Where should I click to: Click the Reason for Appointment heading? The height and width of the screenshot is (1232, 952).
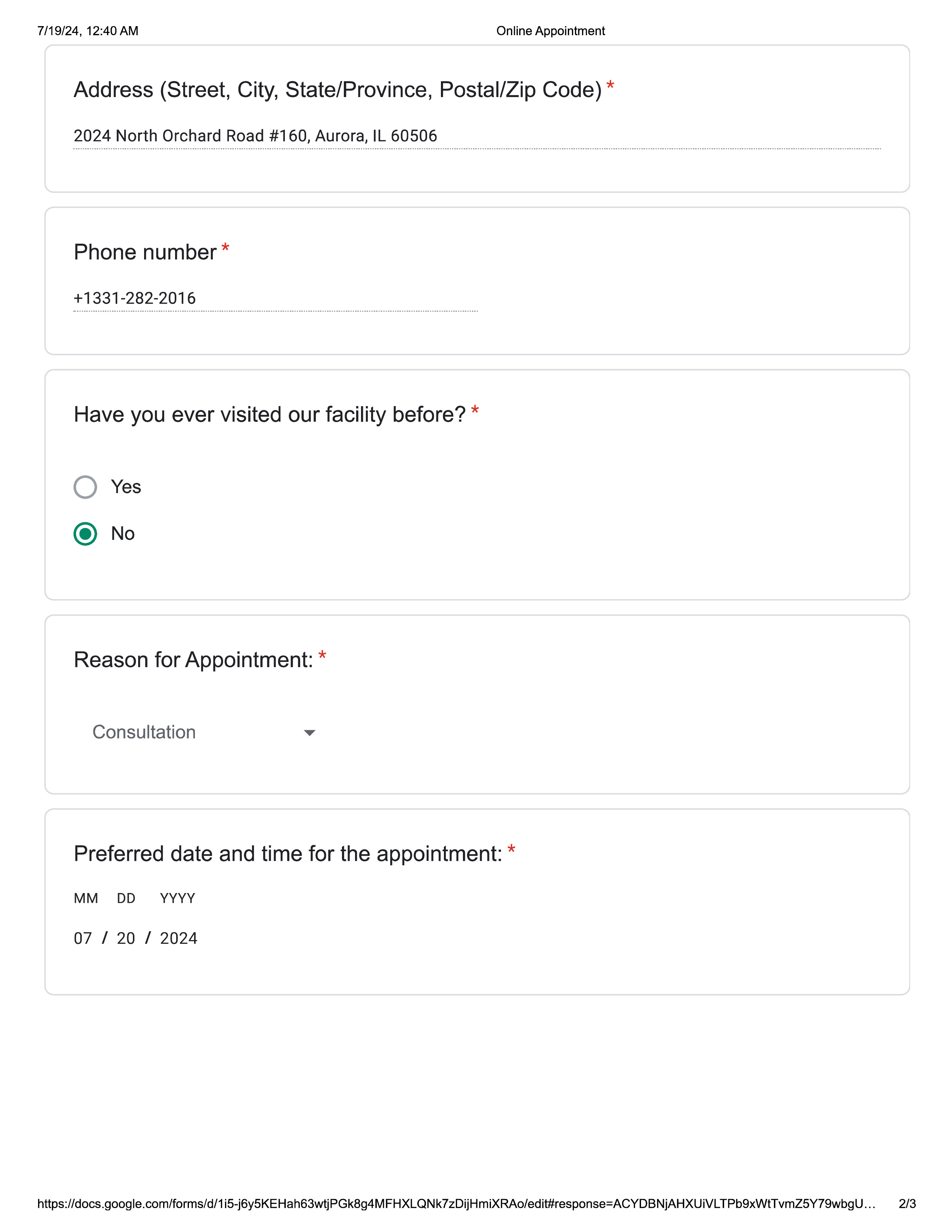[193, 660]
